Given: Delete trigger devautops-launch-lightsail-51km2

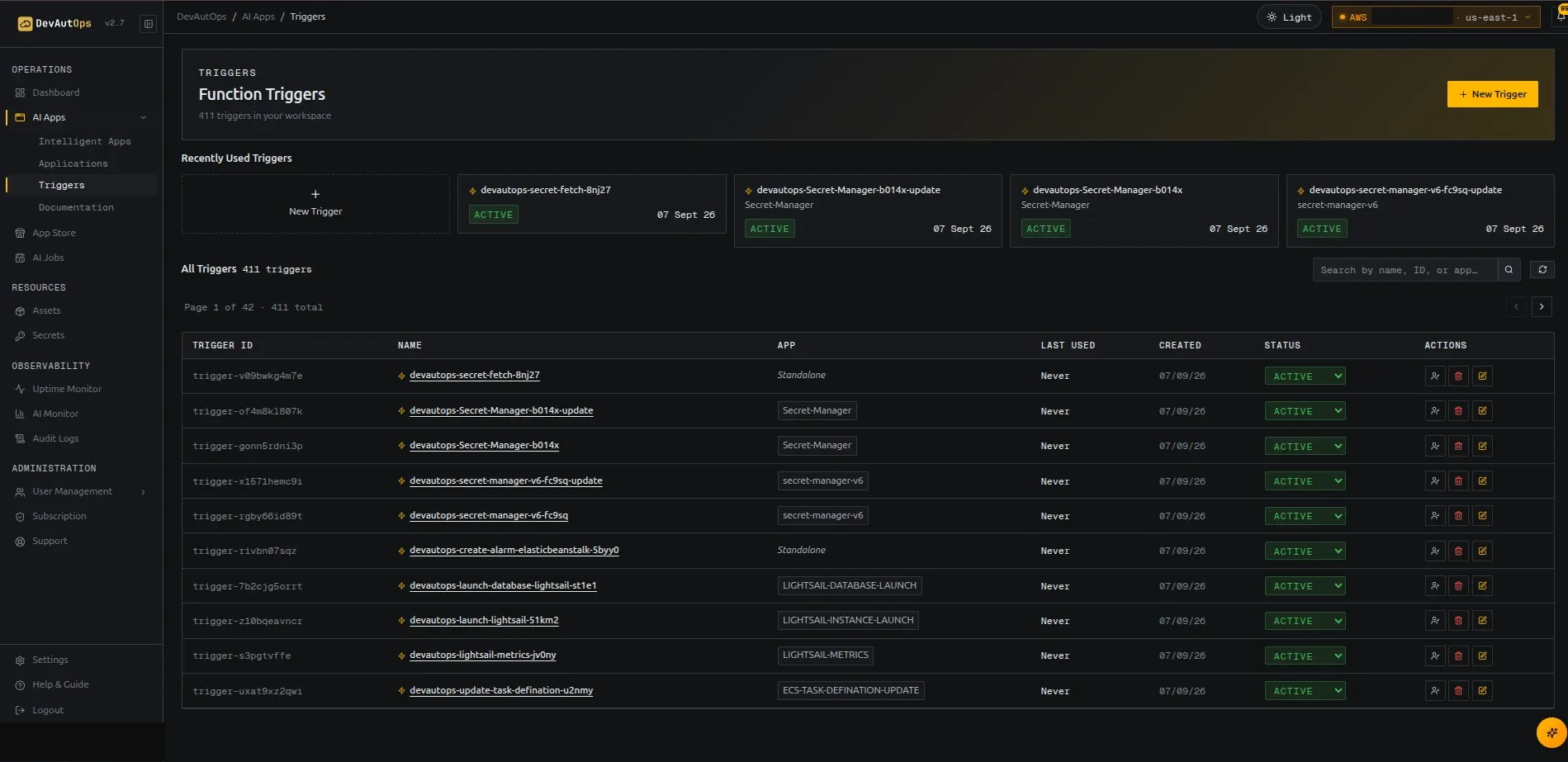Looking at the screenshot, I should point(1458,621).
